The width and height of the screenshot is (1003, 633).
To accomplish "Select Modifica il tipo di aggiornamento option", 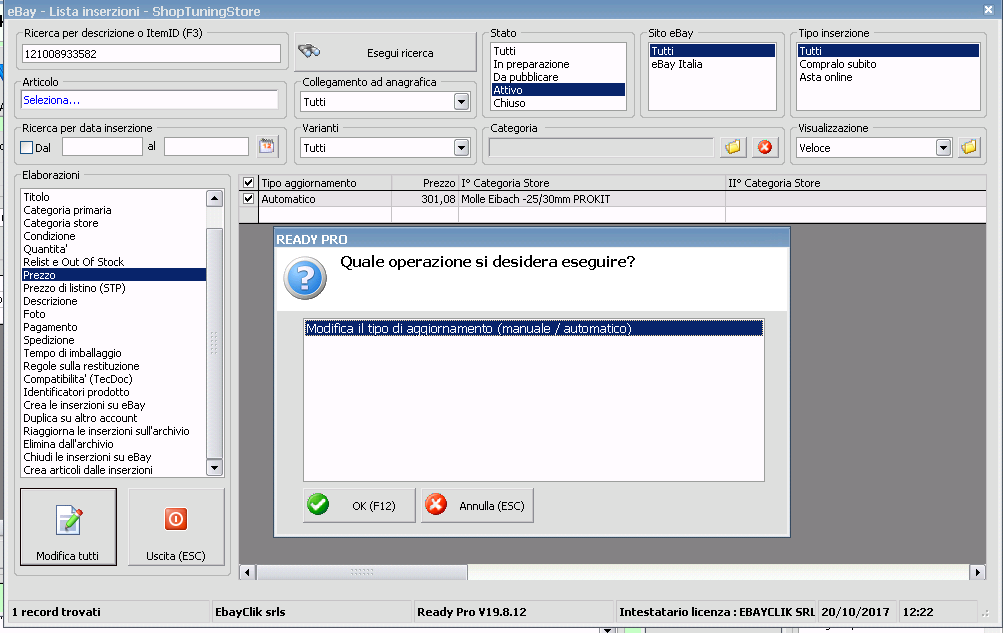I will tap(533, 328).
